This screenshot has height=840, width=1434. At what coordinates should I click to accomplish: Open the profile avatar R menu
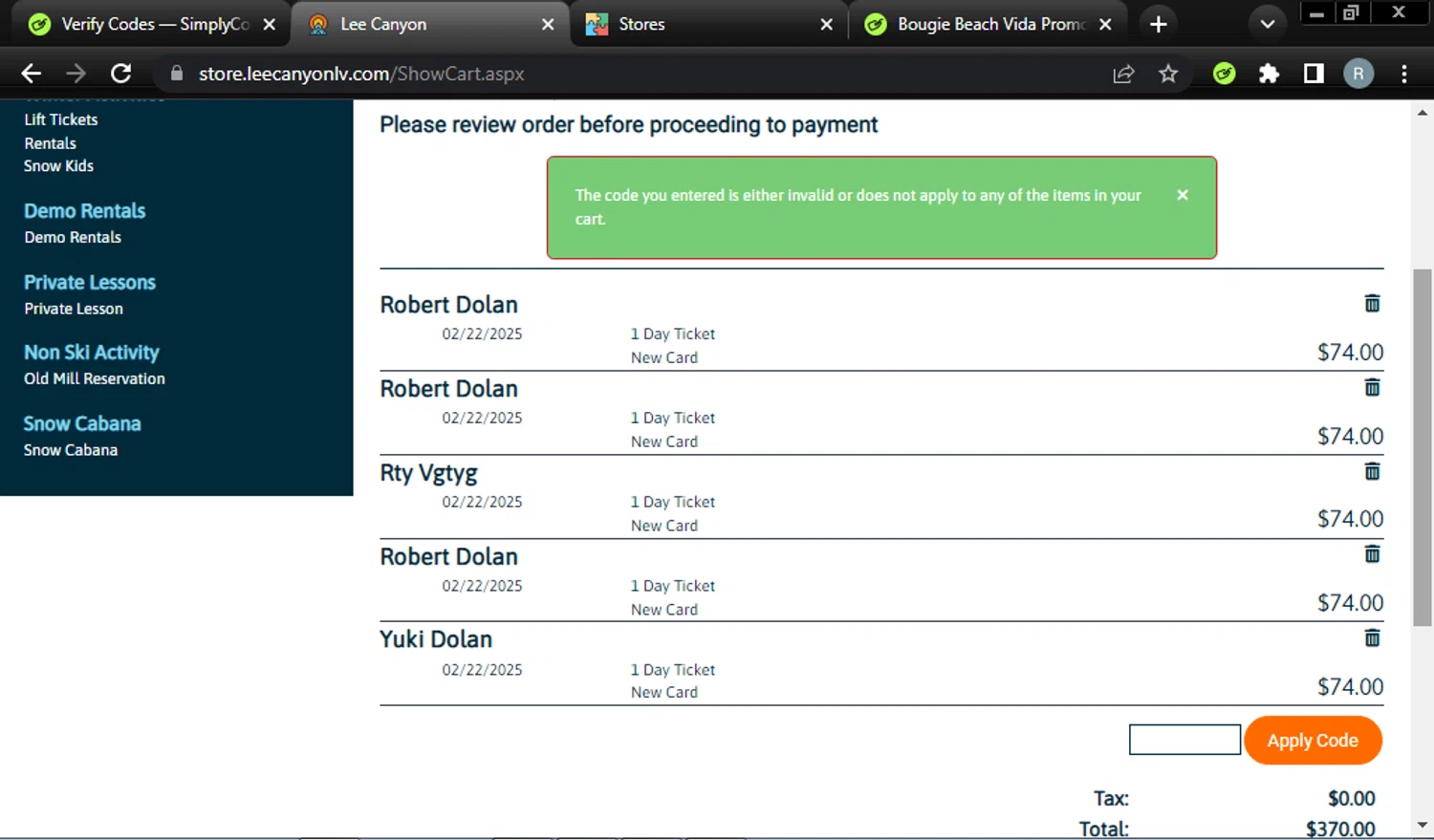point(1358,74)
